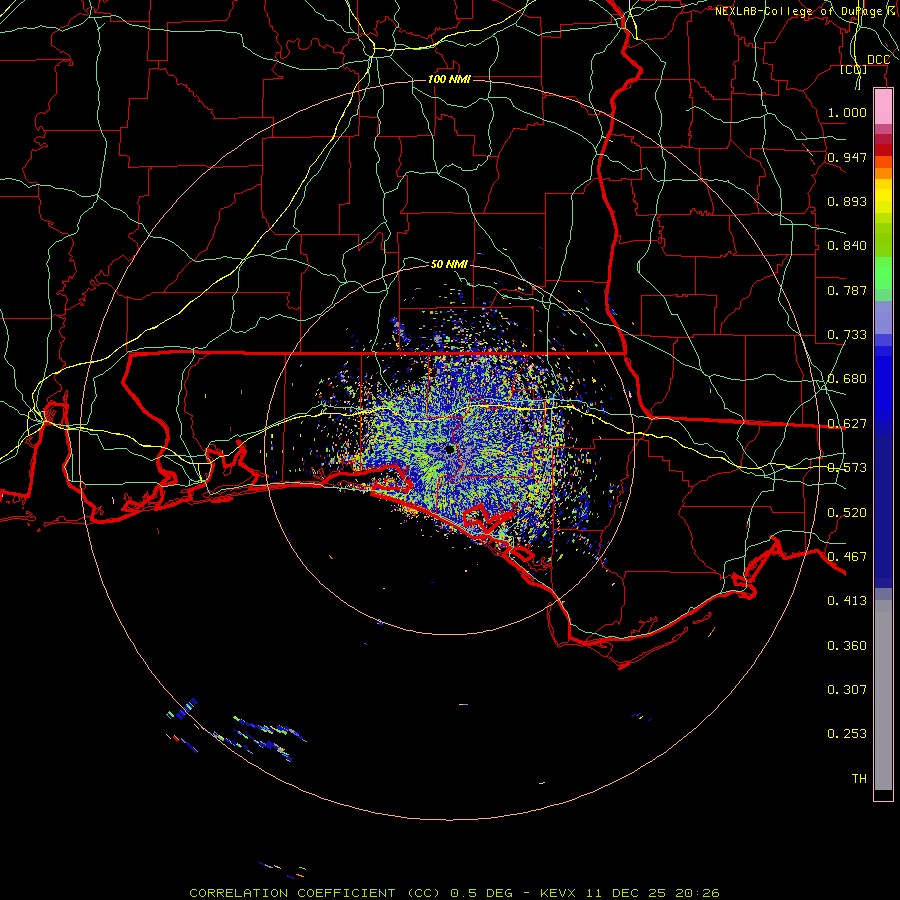Click the 0.947 color scale value
Viewport: 900px width, 900px height.
[847, 157]
